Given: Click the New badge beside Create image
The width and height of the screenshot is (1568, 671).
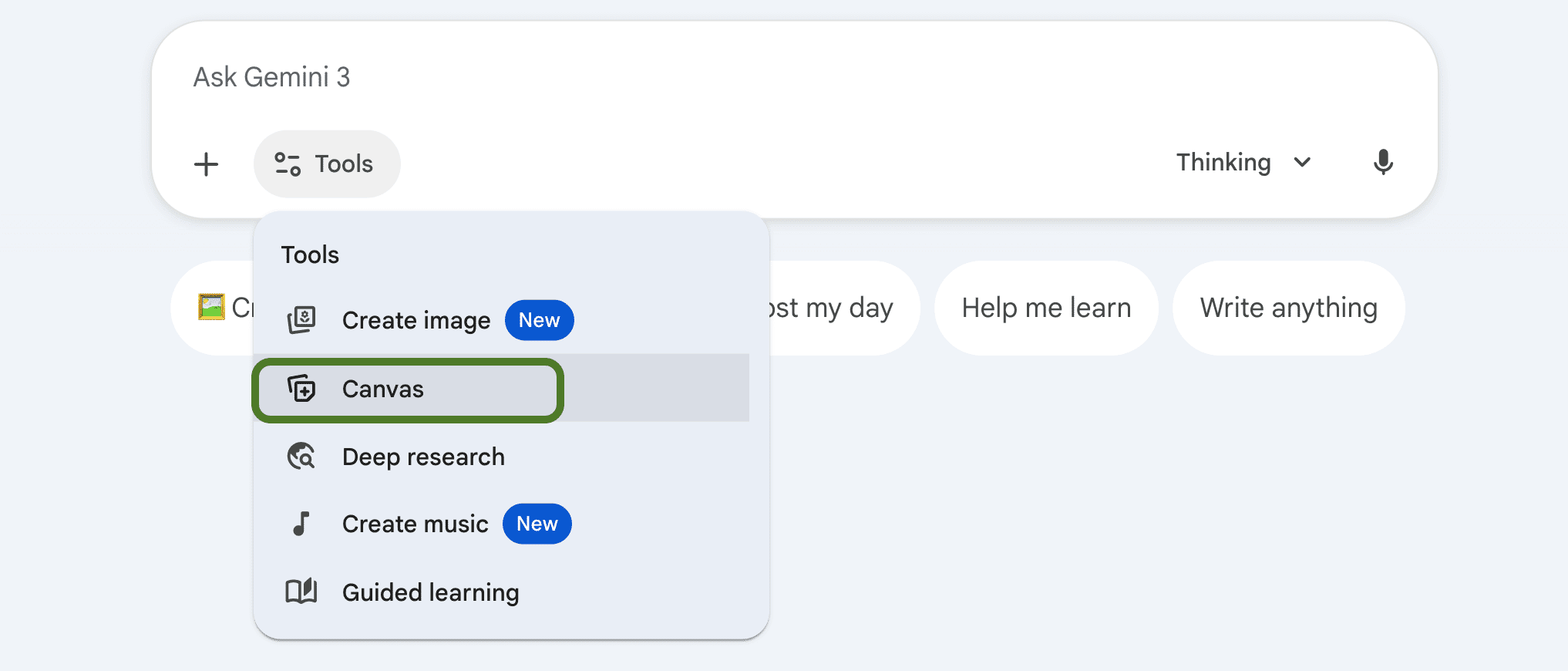Looking at the screenshot, I should click(x=539, y=320).
